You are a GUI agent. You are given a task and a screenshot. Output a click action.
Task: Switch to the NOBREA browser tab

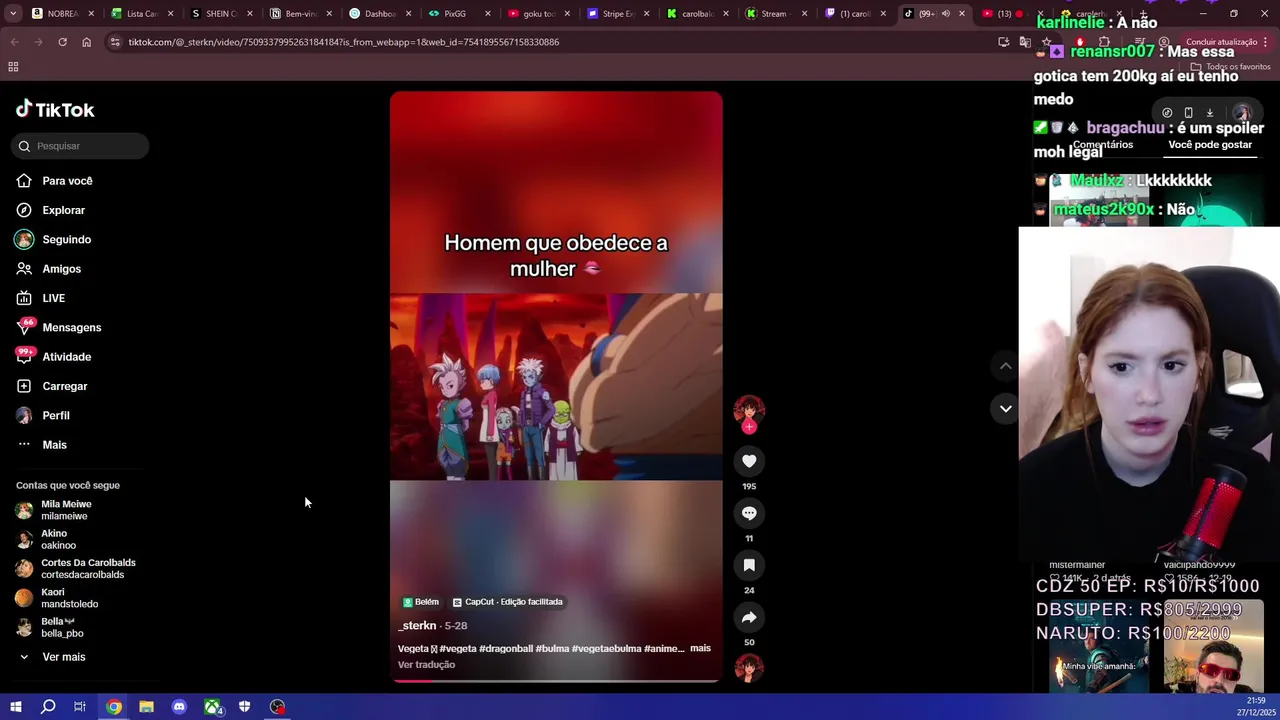[63, 14]
